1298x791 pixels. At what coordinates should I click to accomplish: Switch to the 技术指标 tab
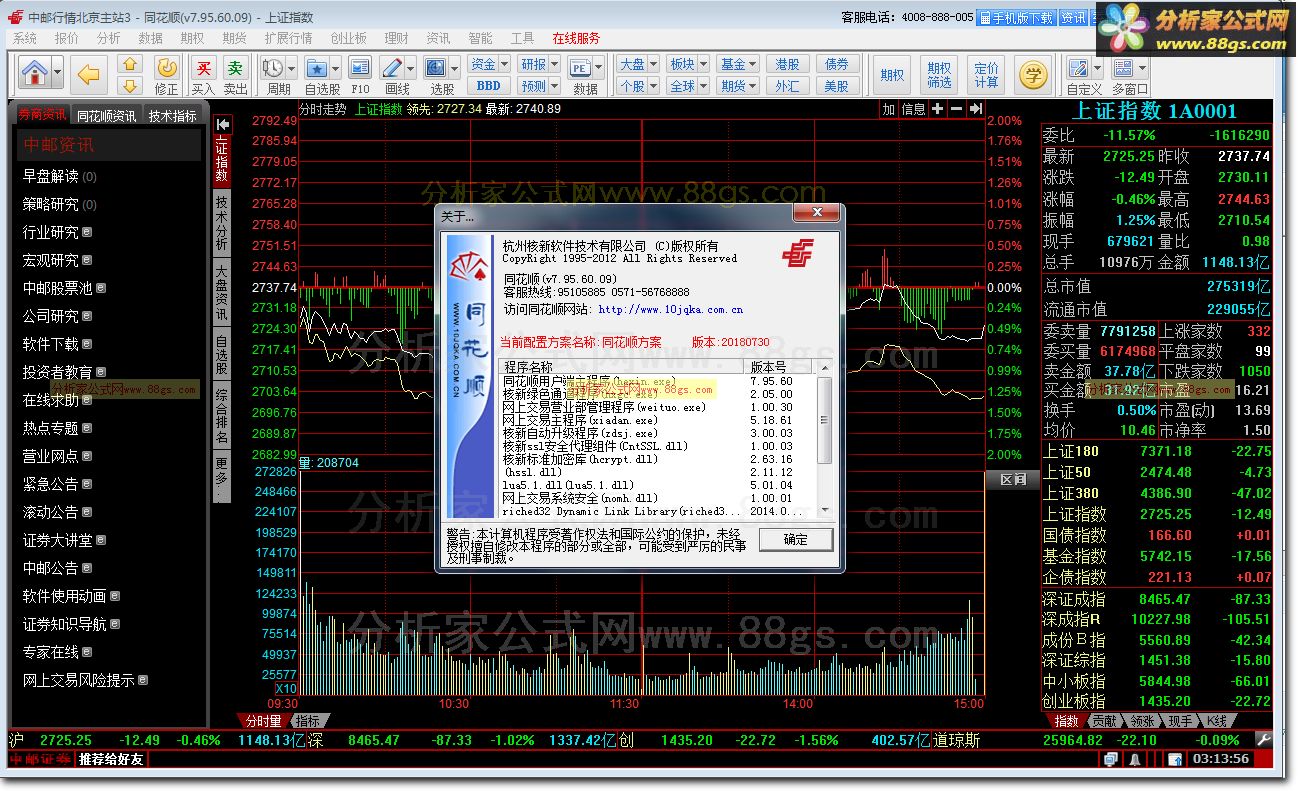[x=172, y=116]
